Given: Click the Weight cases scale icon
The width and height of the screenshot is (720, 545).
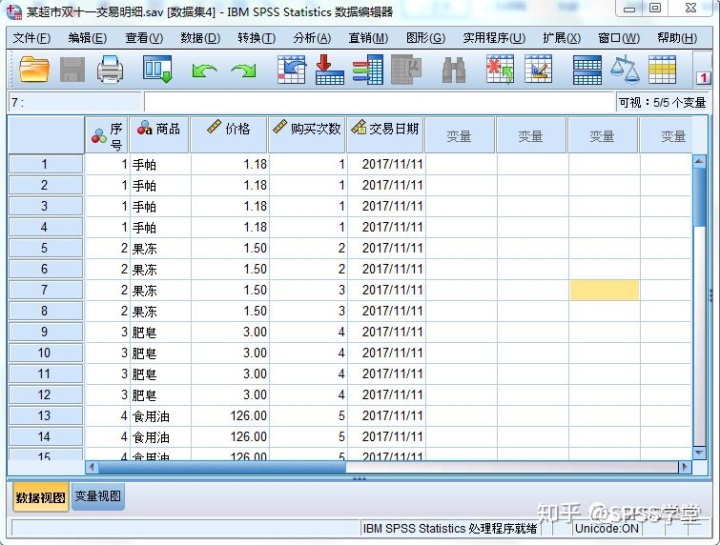Looking at the screenshot, I should click(625, 69).
